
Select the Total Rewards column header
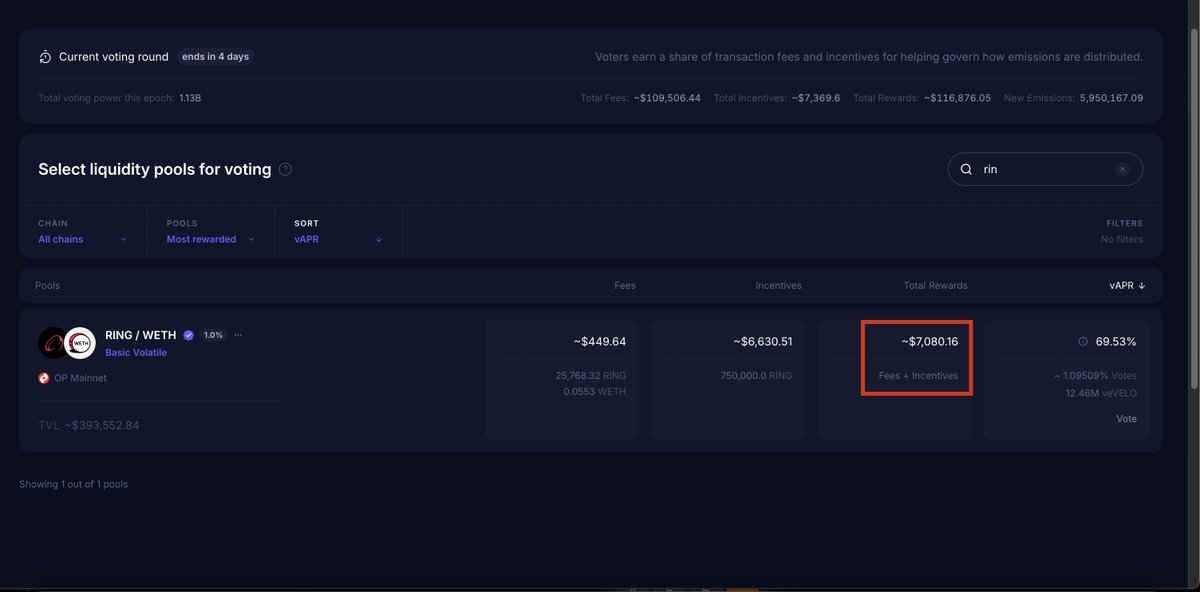point(936,284)
